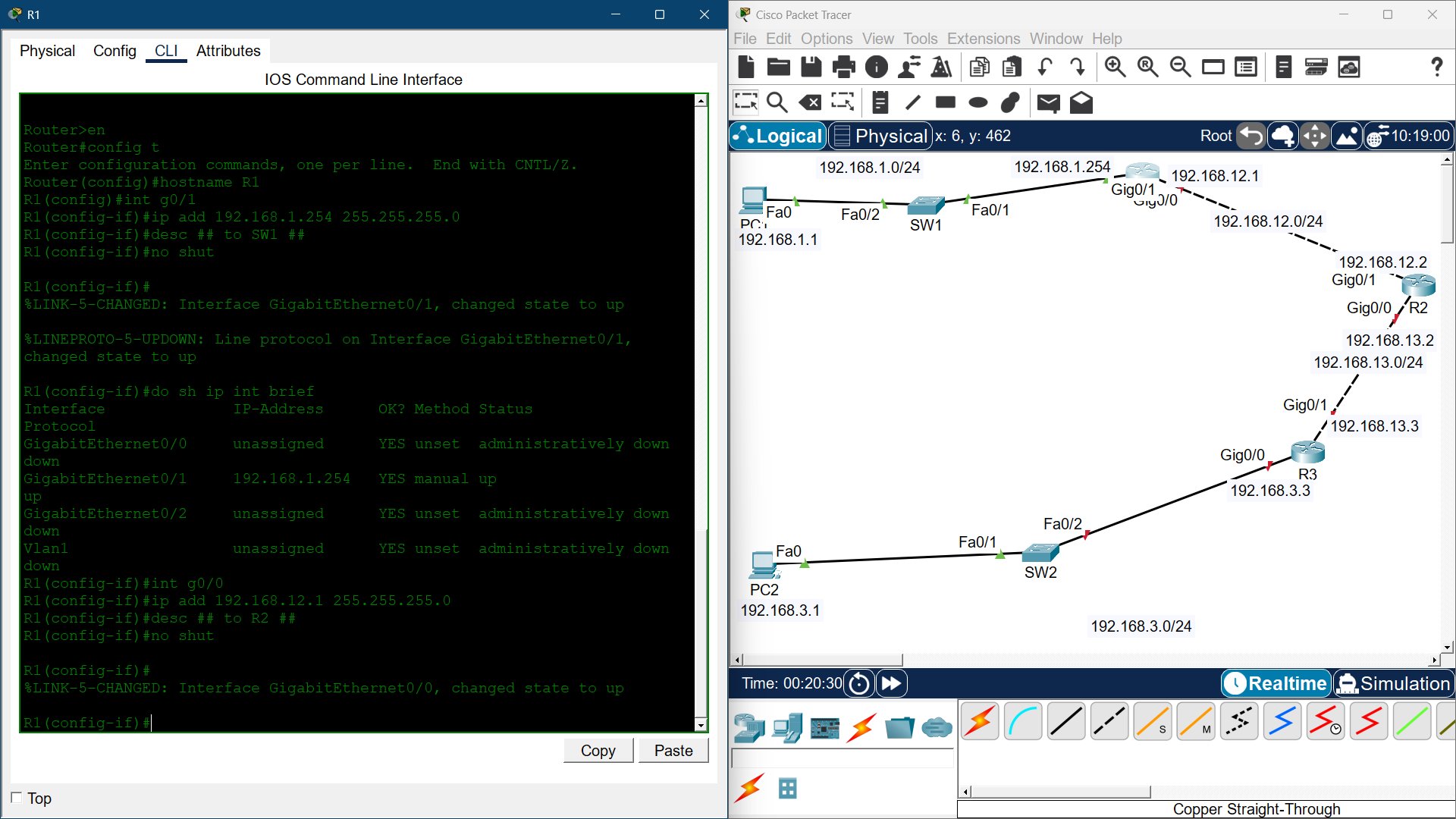Image resolution: width=1456 pixels, height=819 pixels.
Task: Open the Options menu
Action: point(826,39)
